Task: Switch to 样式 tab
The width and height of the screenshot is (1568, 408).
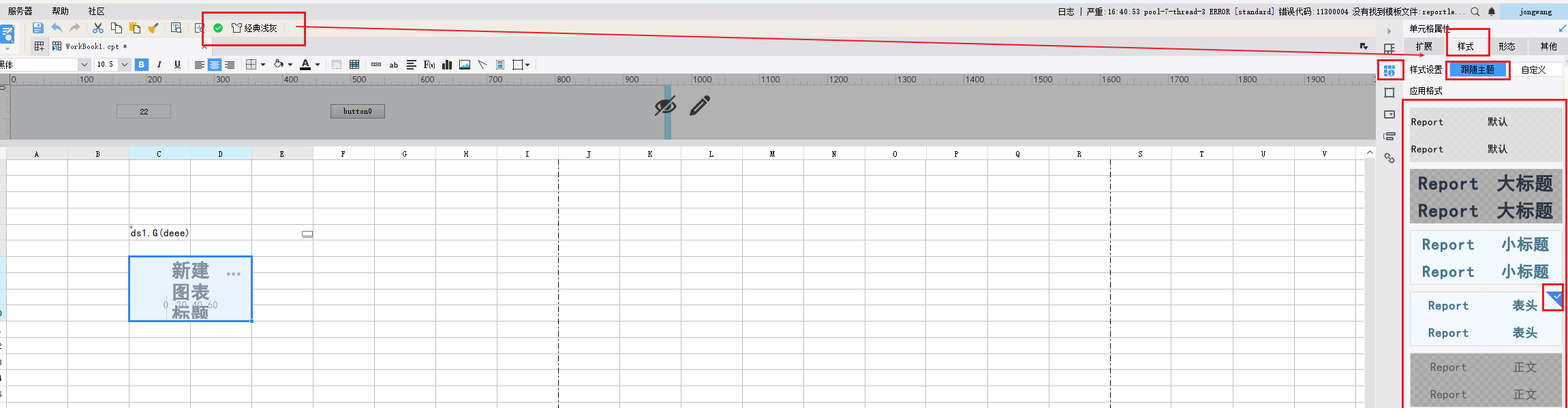Action: coord(1465,46)
